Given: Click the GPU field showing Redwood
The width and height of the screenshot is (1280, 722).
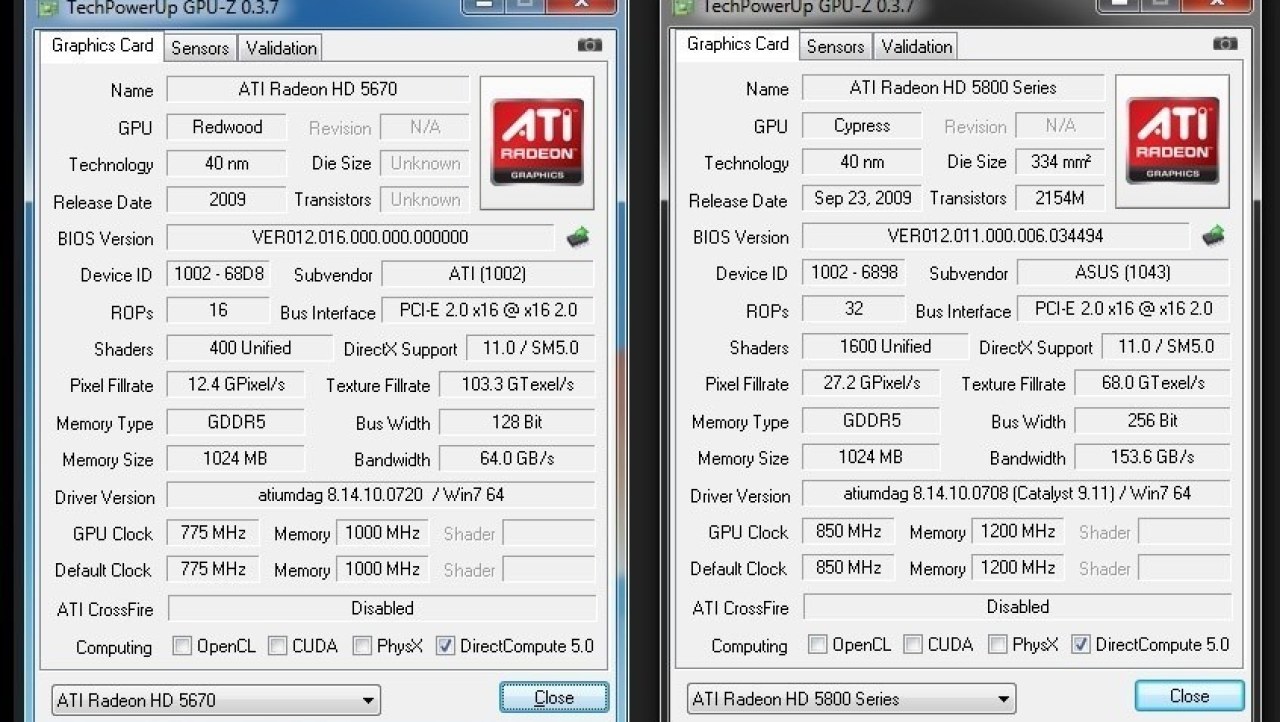Looking at the screenshot, I should [227, 127].
